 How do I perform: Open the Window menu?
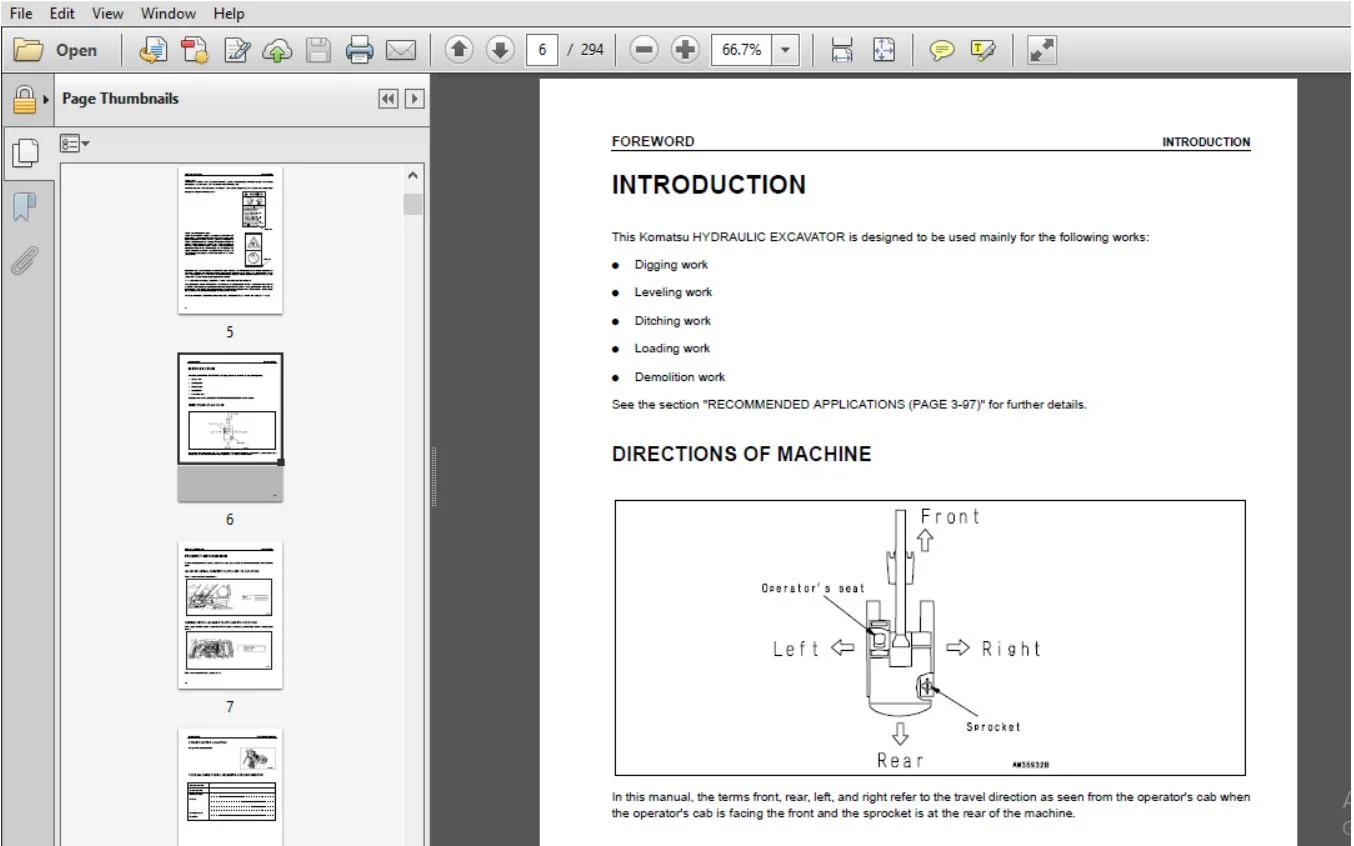tap(168, 13)
